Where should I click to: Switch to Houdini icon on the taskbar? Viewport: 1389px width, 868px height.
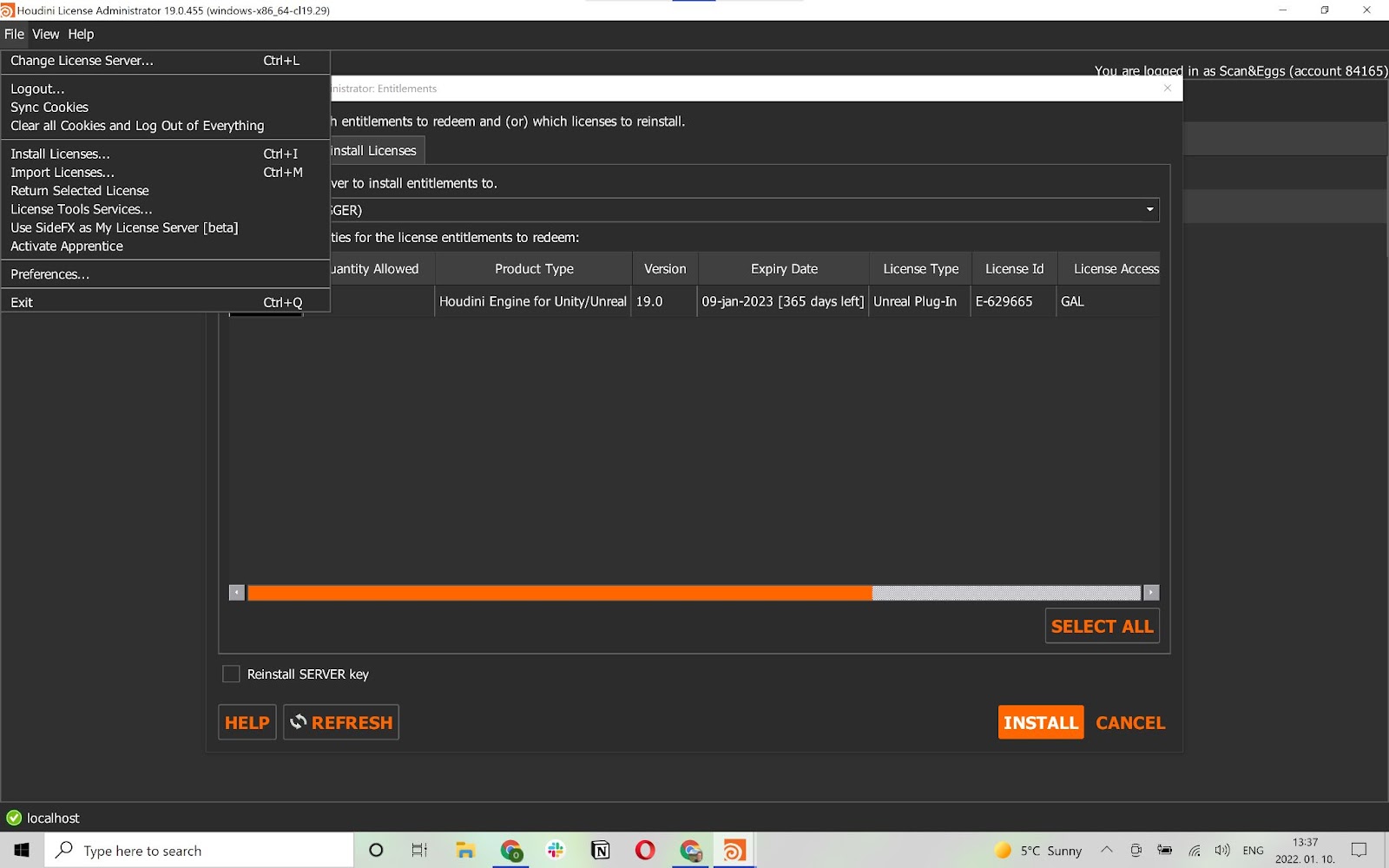(x=734, y=851)
